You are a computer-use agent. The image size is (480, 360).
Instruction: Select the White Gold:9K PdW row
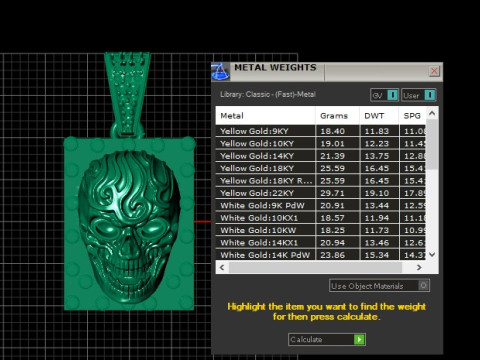[321, 205]
